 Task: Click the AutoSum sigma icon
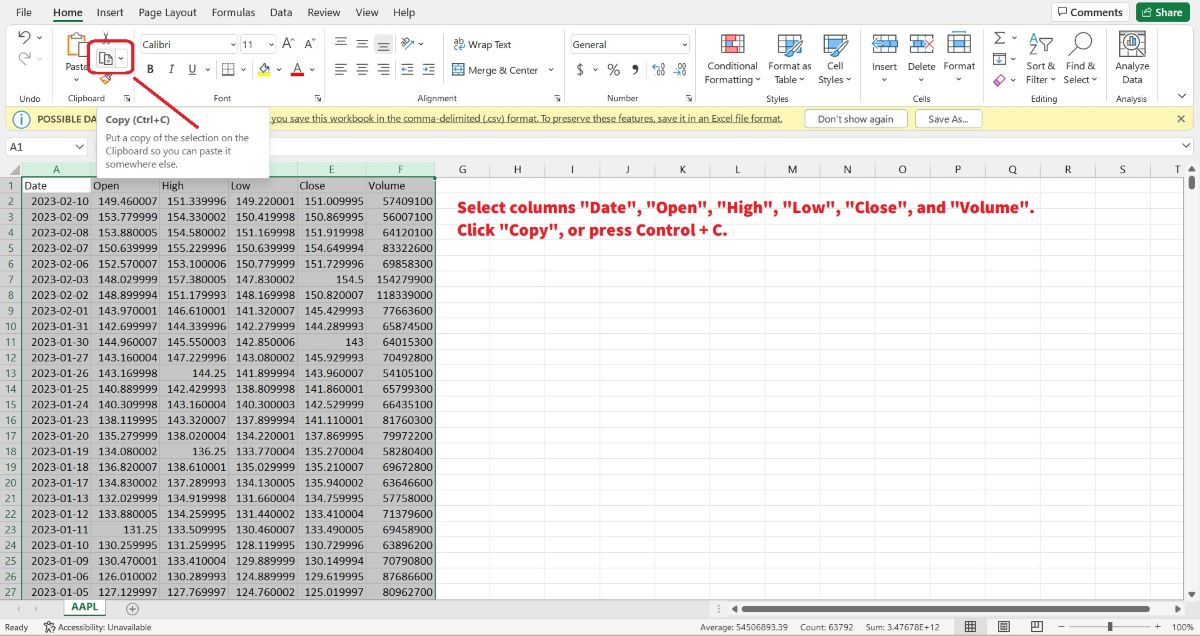[999, 38]
